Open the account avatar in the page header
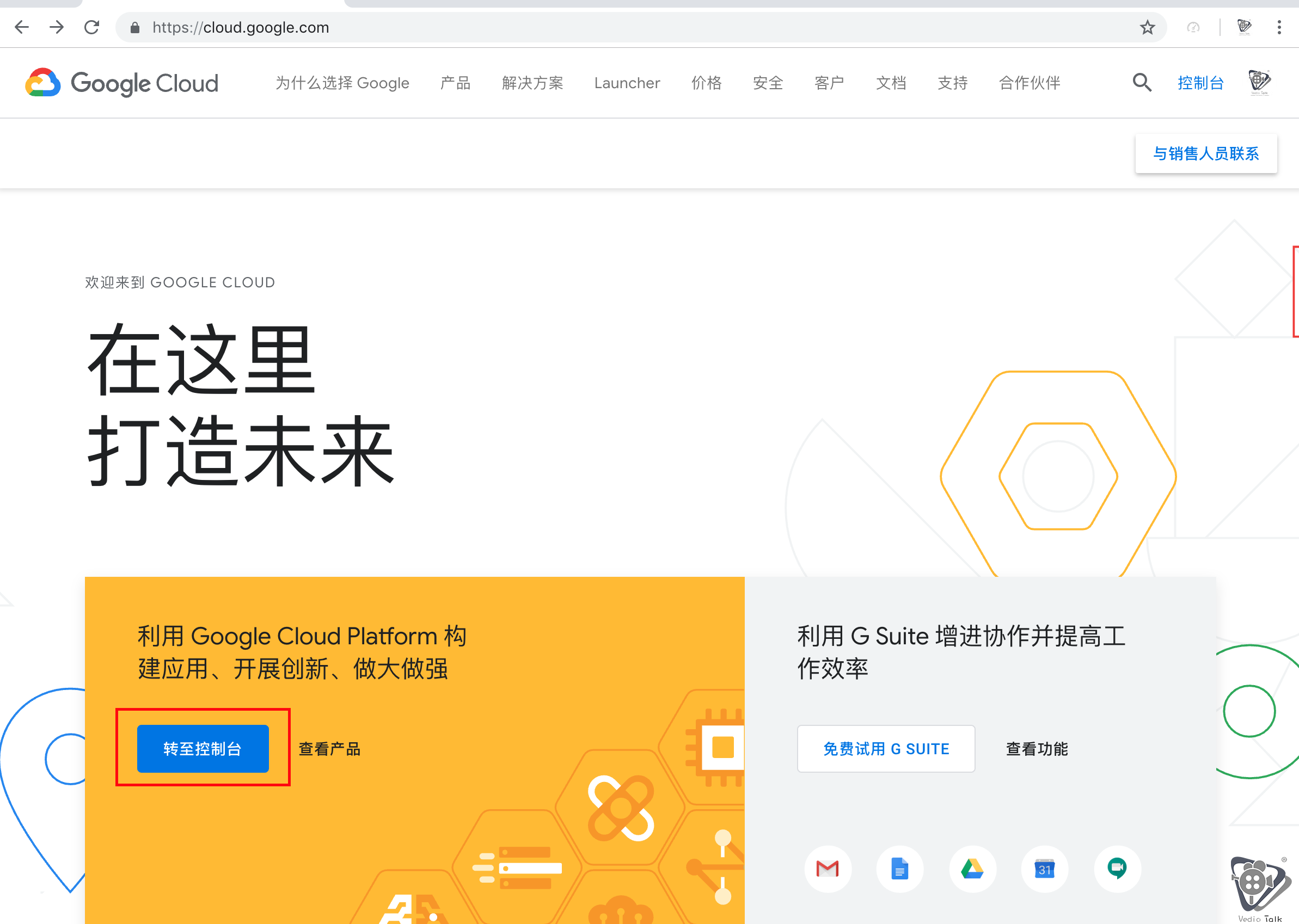This screenshot has height=924, width=1299. (1259, 83)
